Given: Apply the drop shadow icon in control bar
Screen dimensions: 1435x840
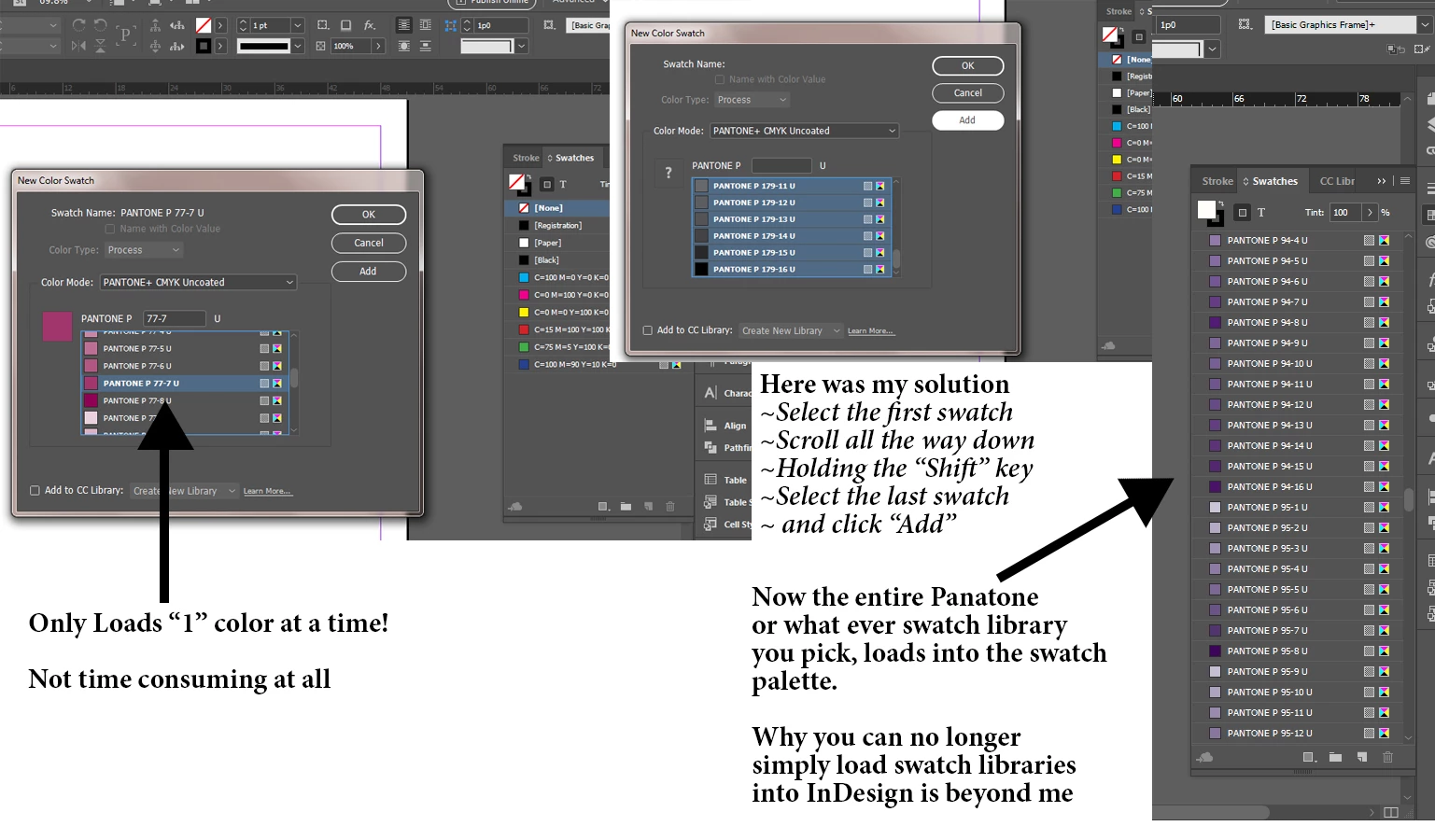Looking at the screenshot, I should [345, 25].
